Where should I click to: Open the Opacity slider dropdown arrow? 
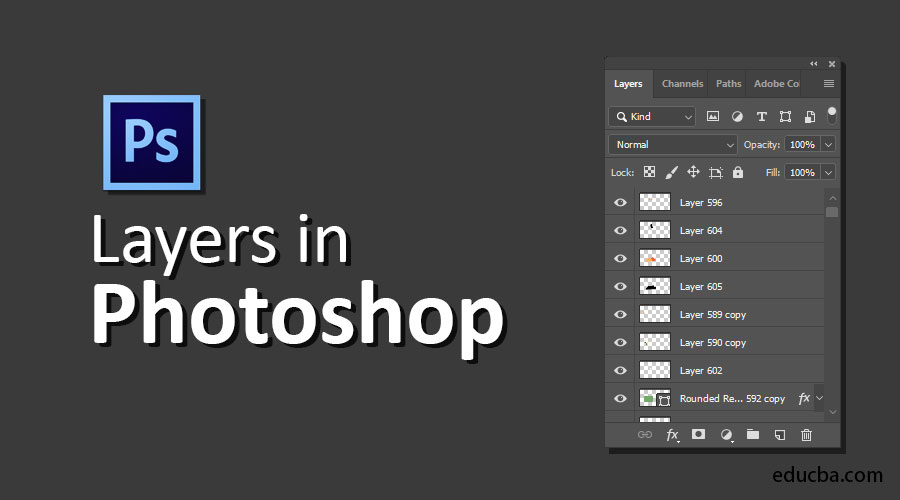828,144
